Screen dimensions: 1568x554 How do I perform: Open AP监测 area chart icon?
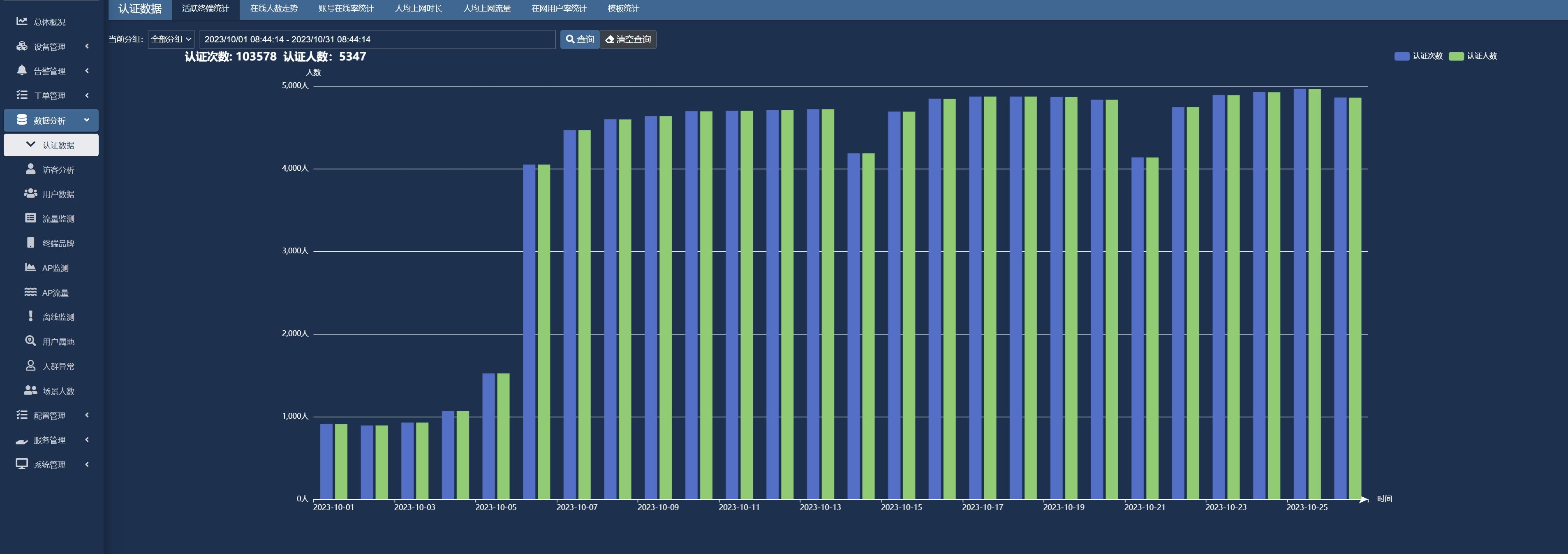30,267
